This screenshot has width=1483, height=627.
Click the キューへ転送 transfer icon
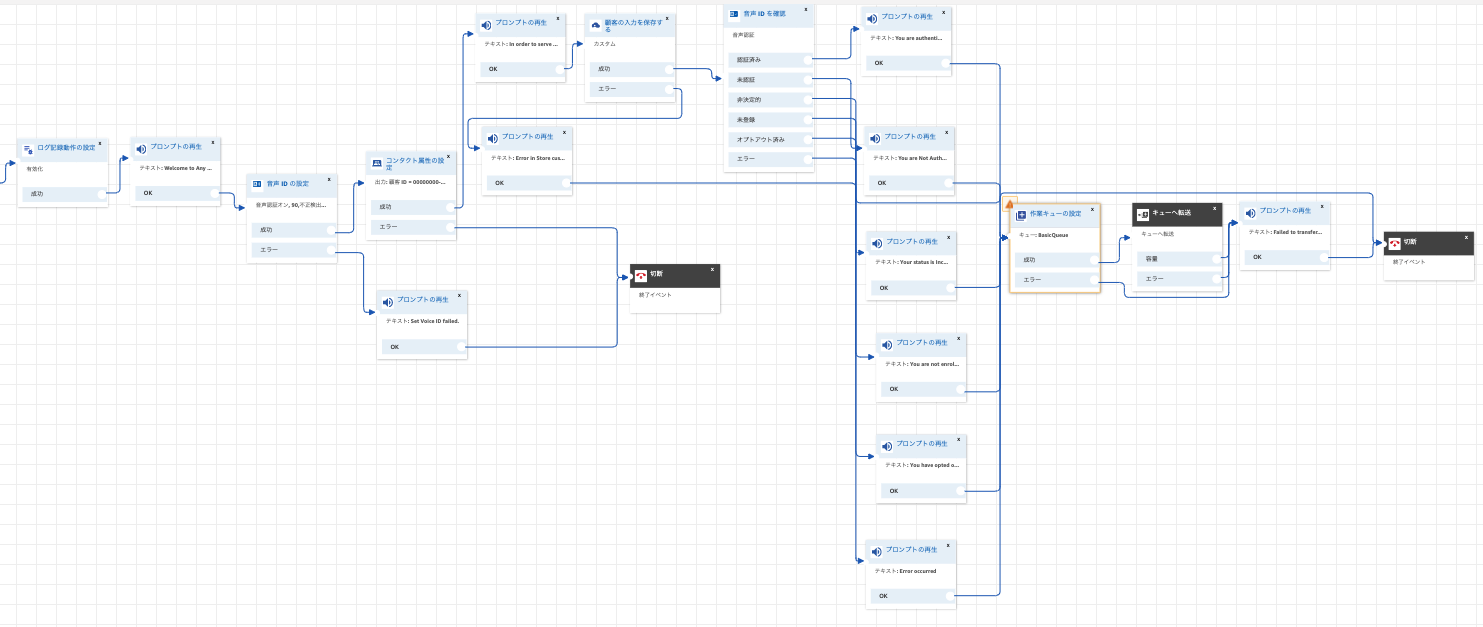(x=1143, y=215)
